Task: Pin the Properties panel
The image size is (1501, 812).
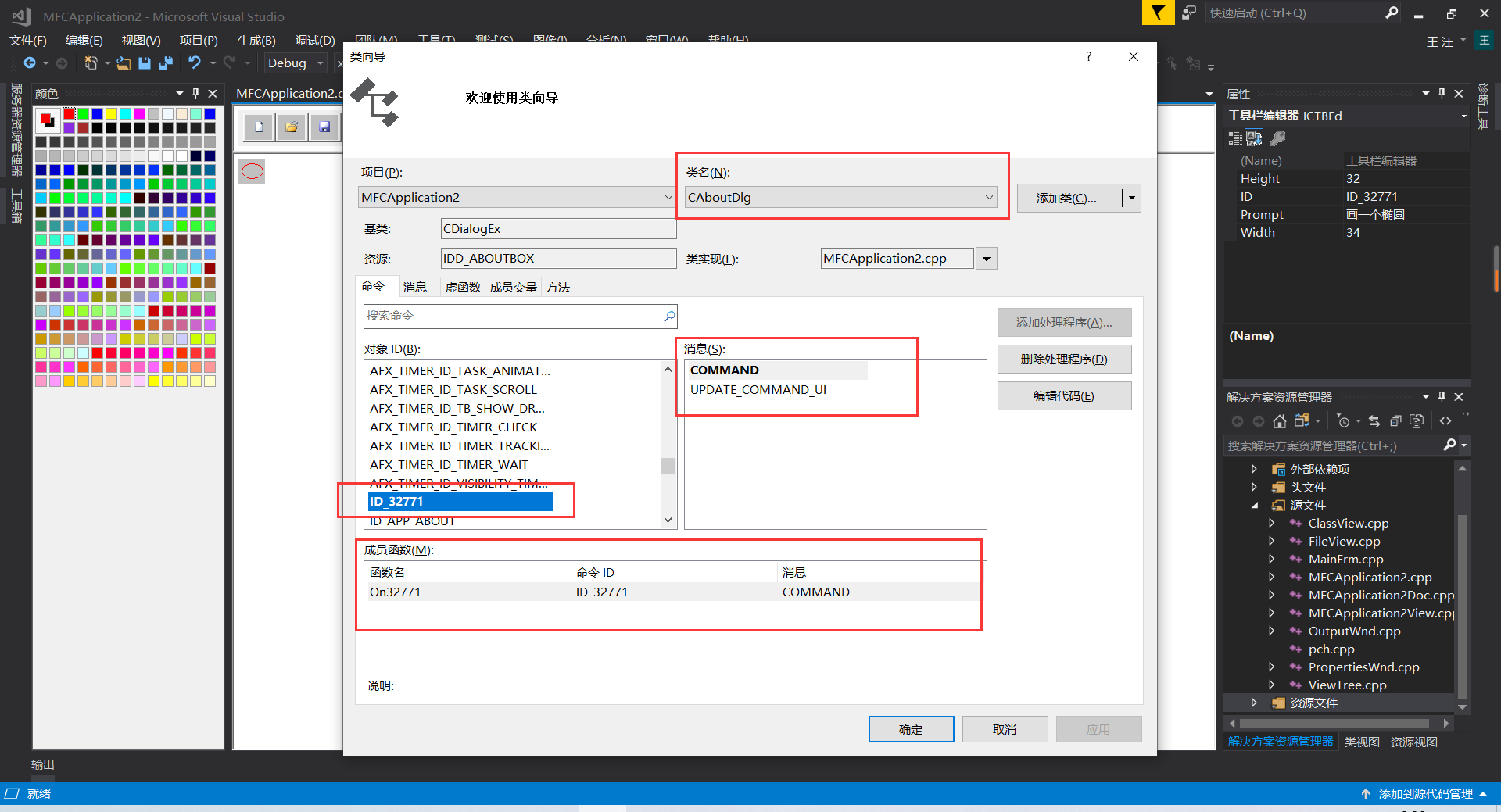Action: click(1442, 93)
